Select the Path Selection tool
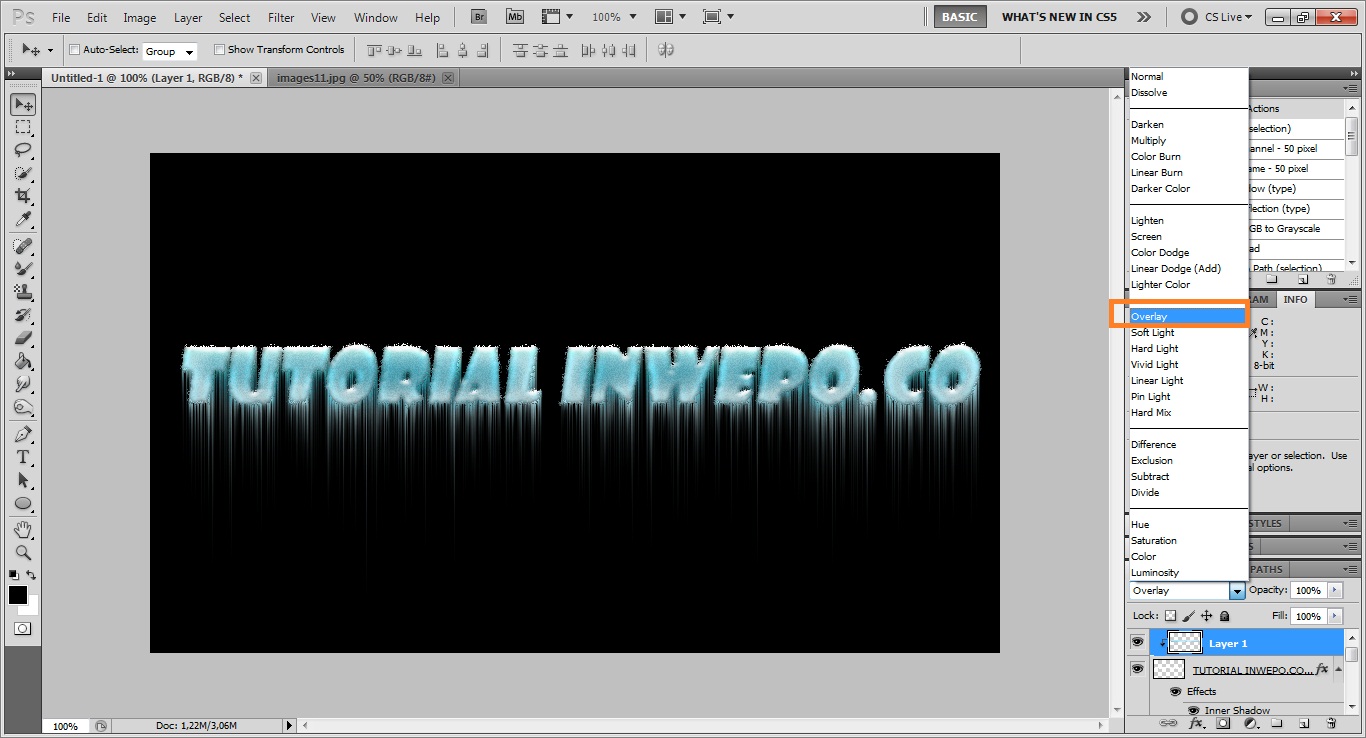Image resolution: width=1366 pixels, height=738 pixels. coord(23,481)
